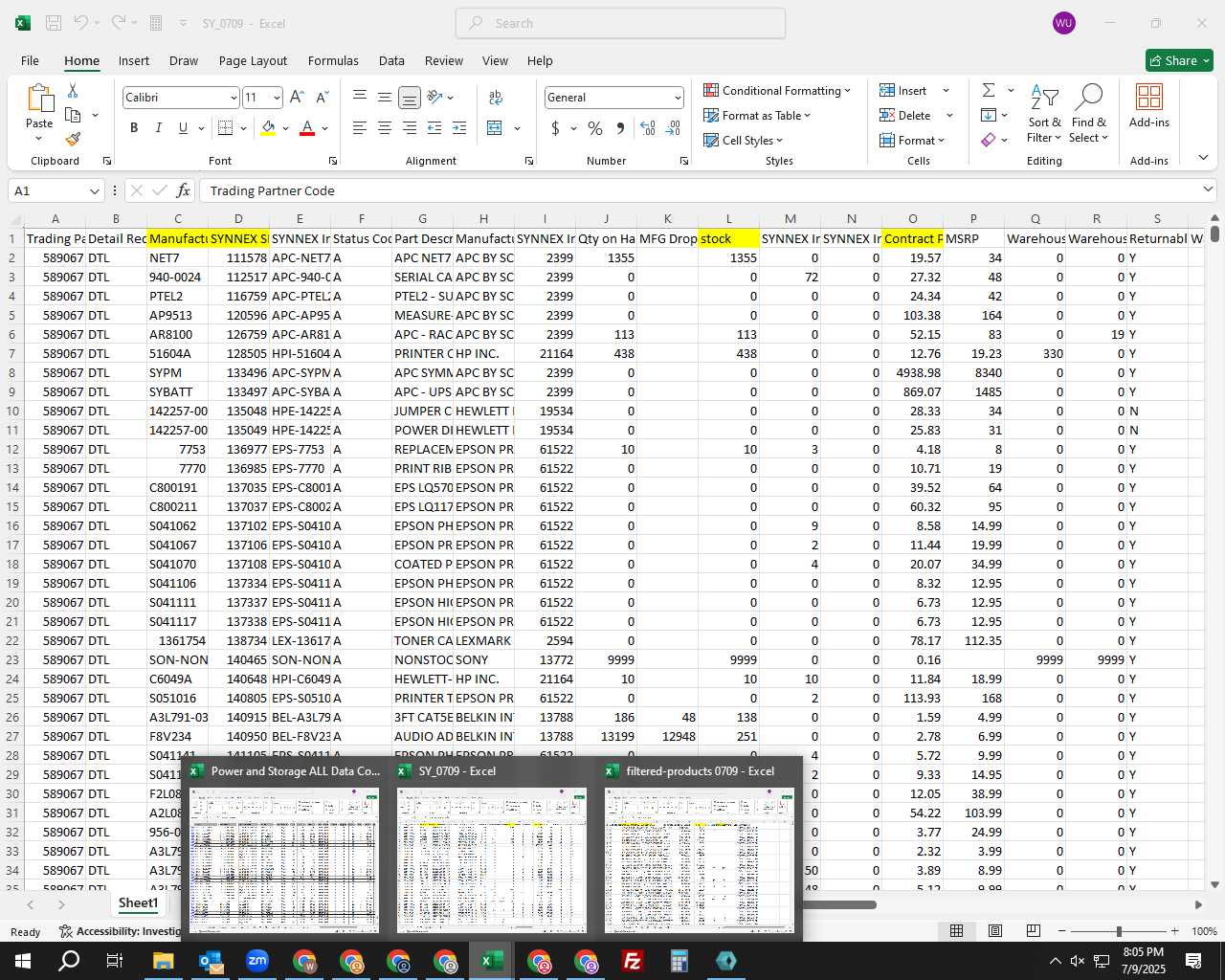Click the Insert Function fx icon
The image size is (1225, 980).
coord(183,190)
